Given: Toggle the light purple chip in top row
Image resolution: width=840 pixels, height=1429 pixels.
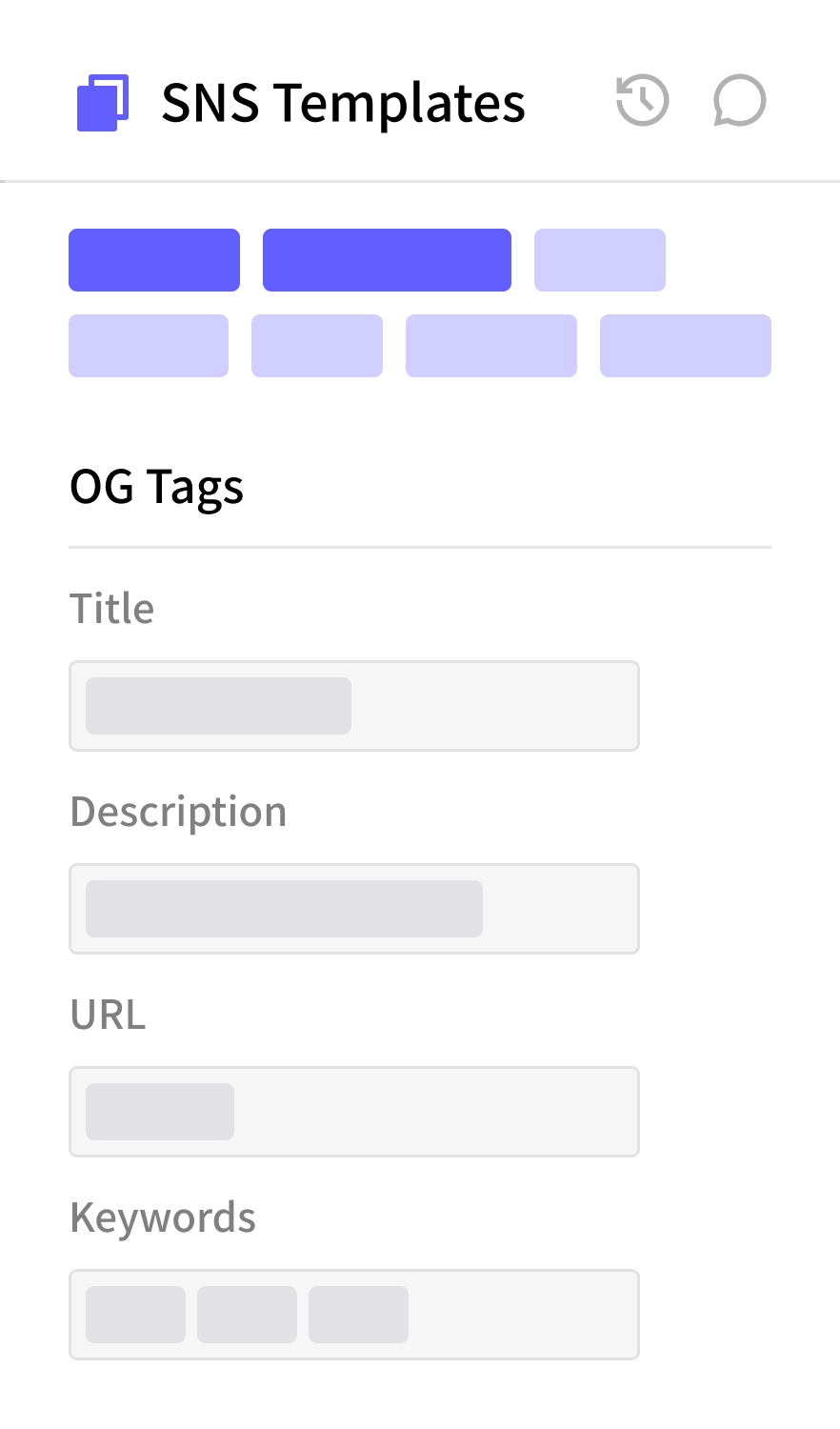Looking at the screenshot, I should [x=600, y=260].
